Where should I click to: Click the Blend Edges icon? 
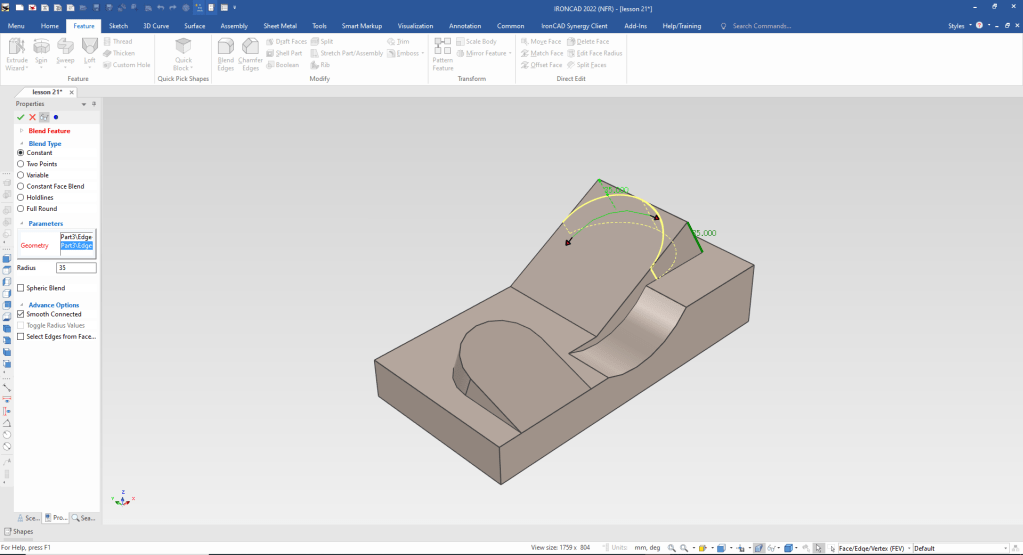(226, 46)
